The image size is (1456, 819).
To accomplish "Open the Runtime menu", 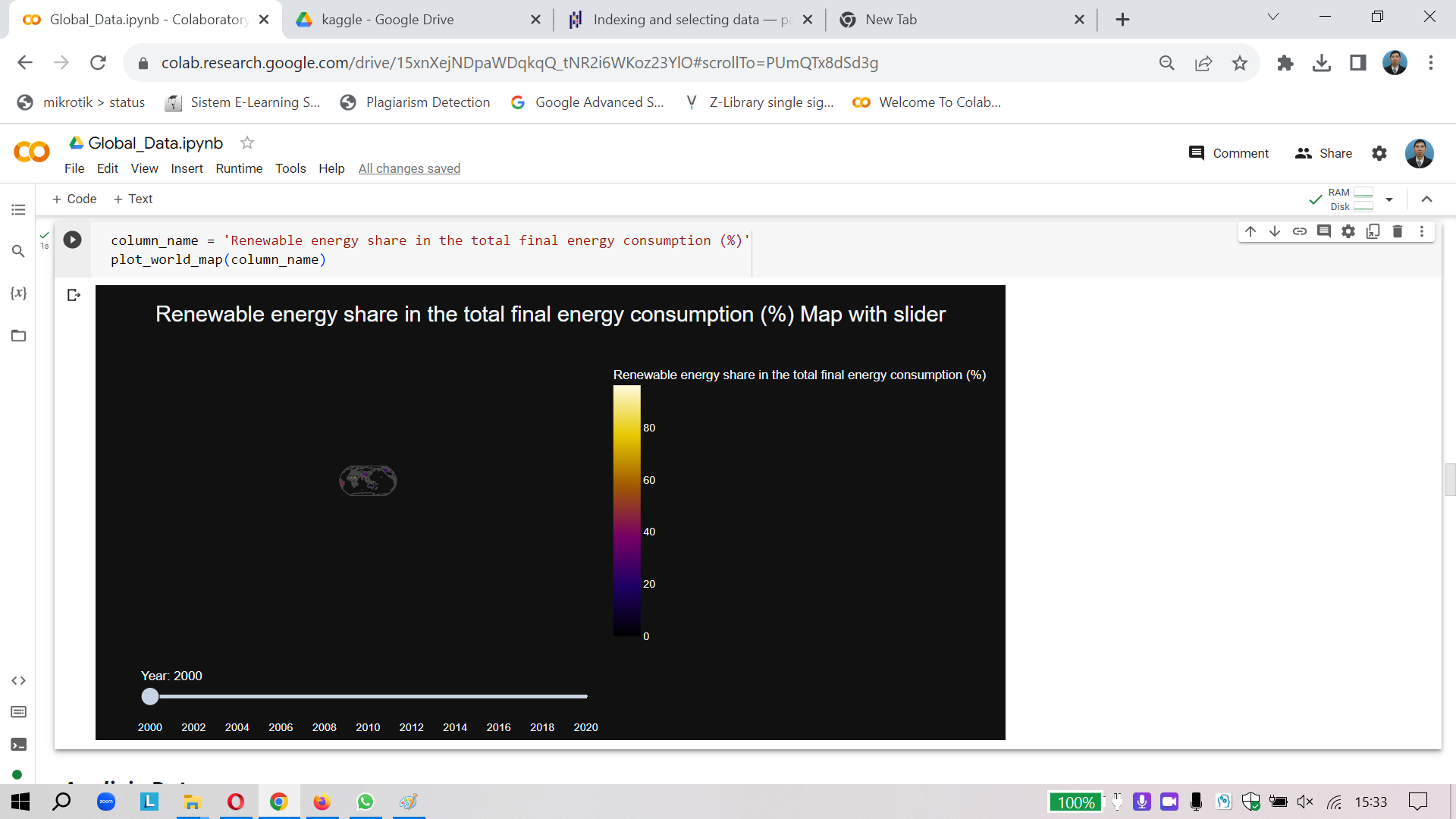I will pos(239,168).
